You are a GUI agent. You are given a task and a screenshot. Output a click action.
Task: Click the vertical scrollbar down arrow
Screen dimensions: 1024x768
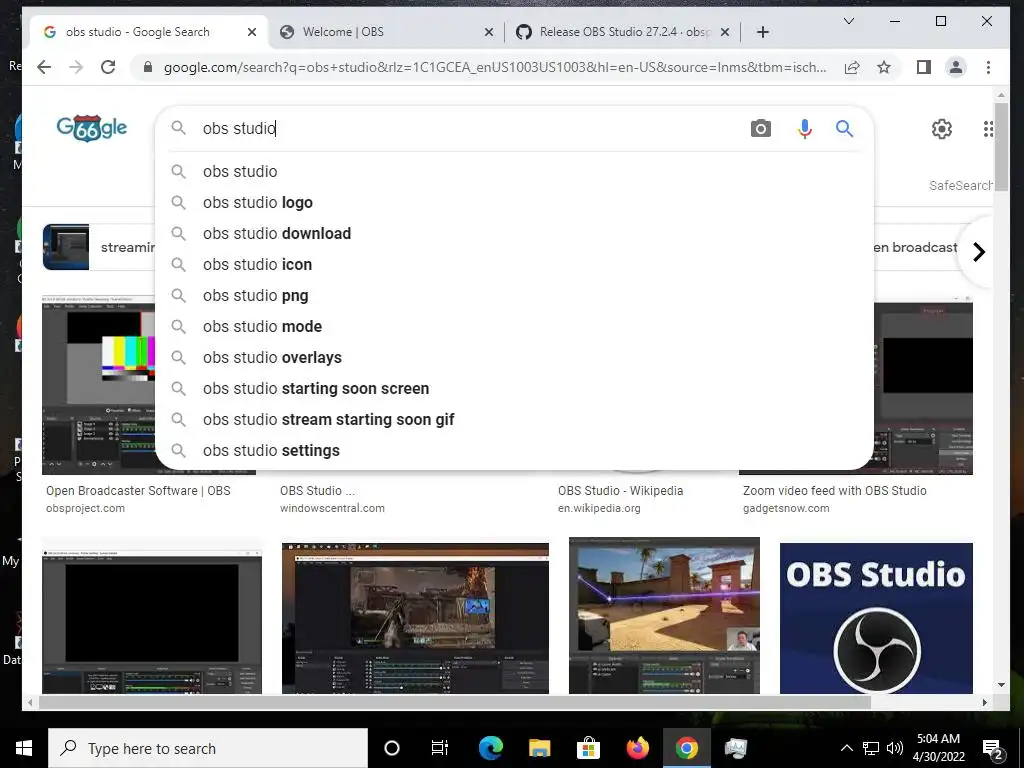(1001, 685)
